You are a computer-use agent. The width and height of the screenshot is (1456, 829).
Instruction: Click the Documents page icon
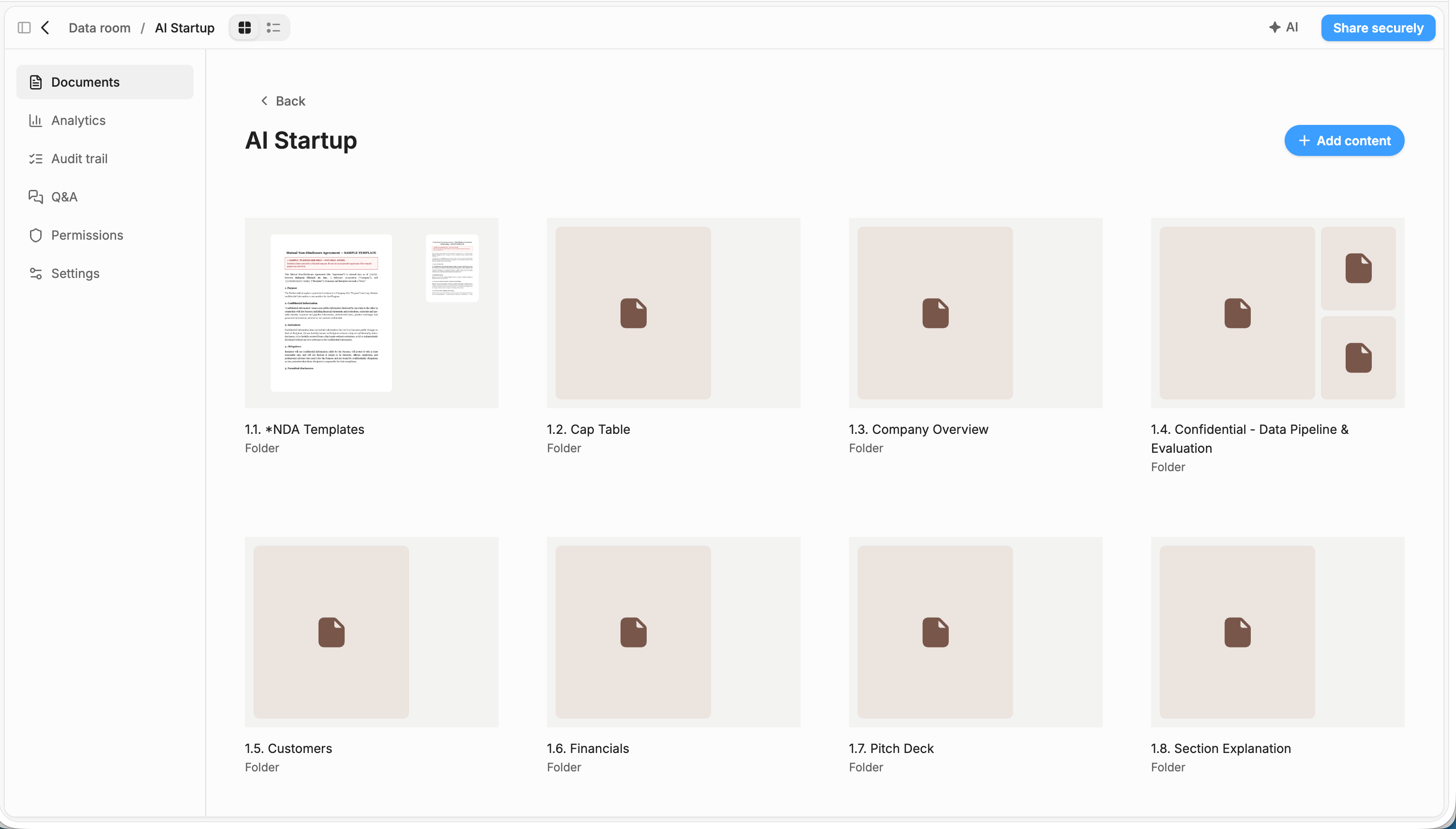36,82
